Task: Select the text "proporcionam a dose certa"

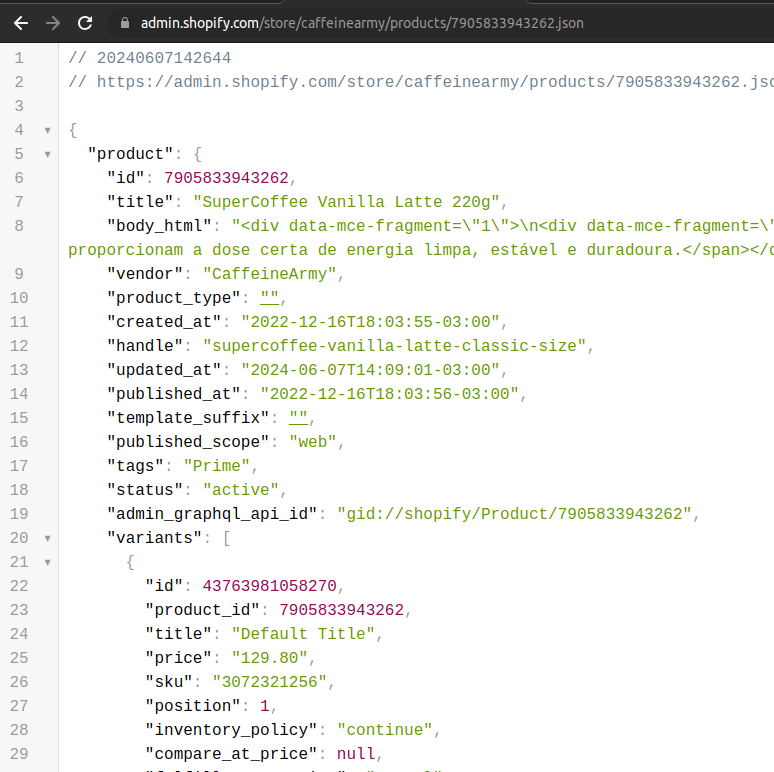Action: 188,250
